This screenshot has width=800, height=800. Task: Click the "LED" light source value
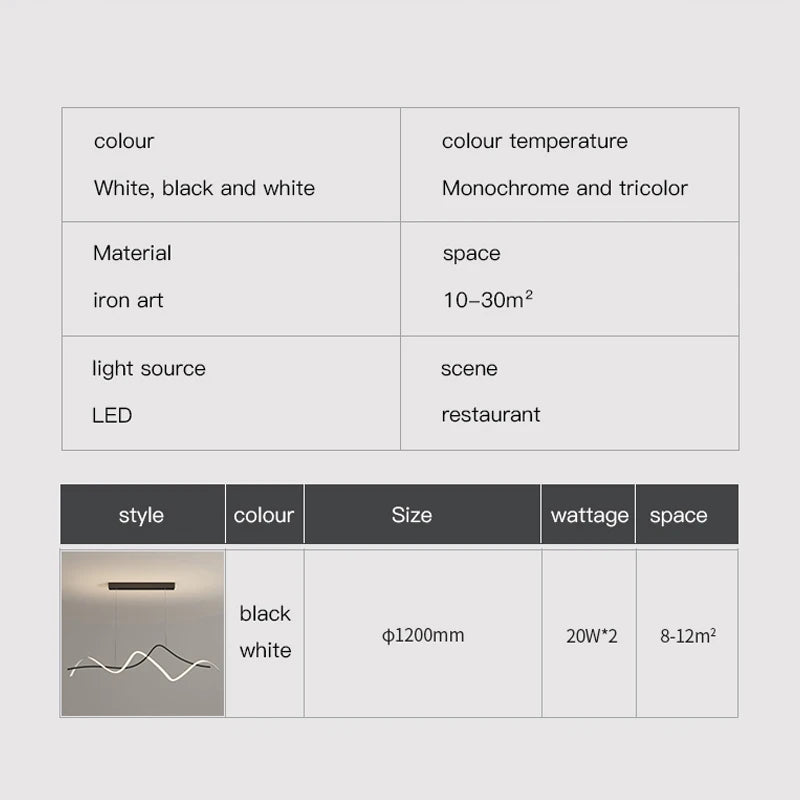112,415
